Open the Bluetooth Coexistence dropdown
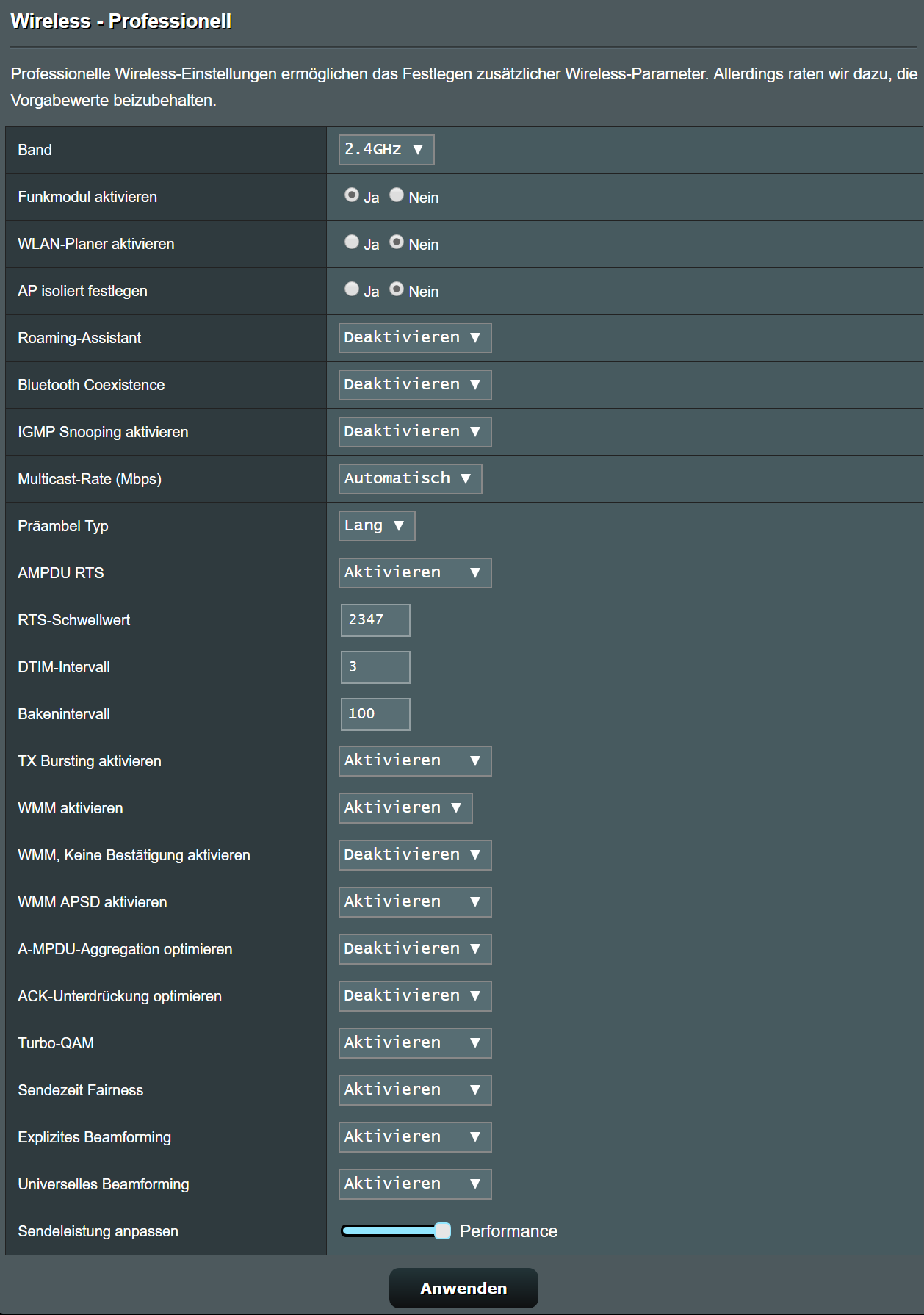The image size is (924, 1315). point(414,385)
